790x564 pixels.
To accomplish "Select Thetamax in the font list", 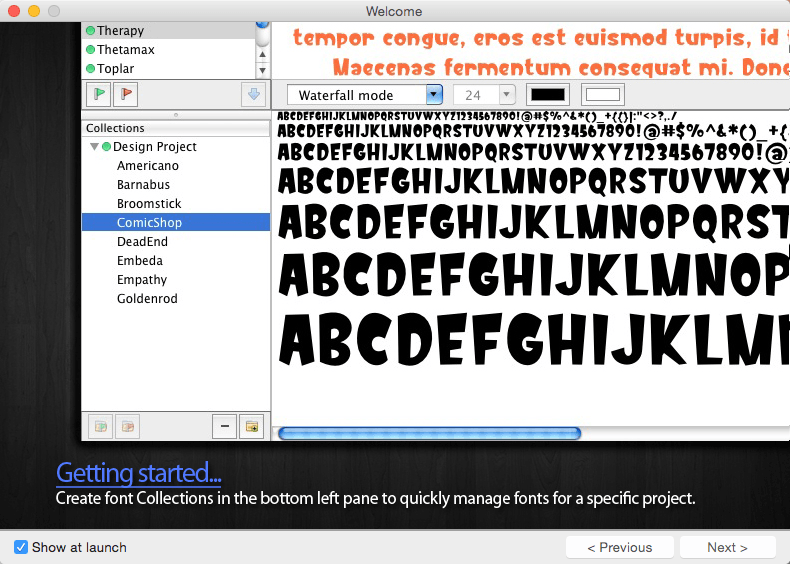I will coord(169,49).
